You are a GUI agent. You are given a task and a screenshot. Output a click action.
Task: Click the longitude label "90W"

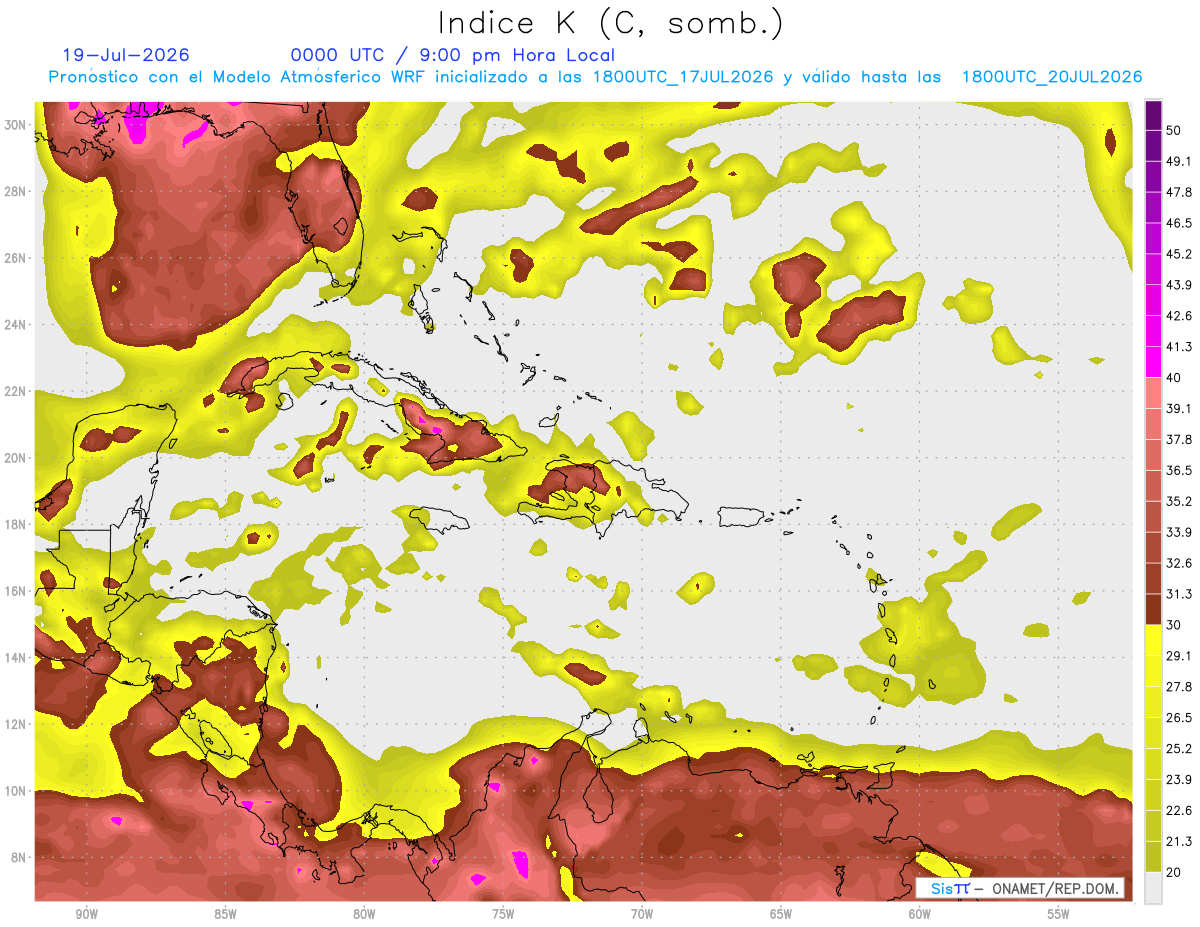[x=86, y=914]
